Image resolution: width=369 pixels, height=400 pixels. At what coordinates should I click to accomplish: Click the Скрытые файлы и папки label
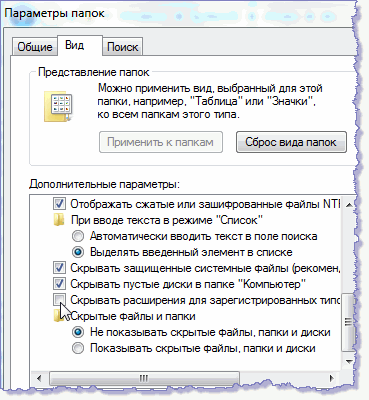coord(133,316)
